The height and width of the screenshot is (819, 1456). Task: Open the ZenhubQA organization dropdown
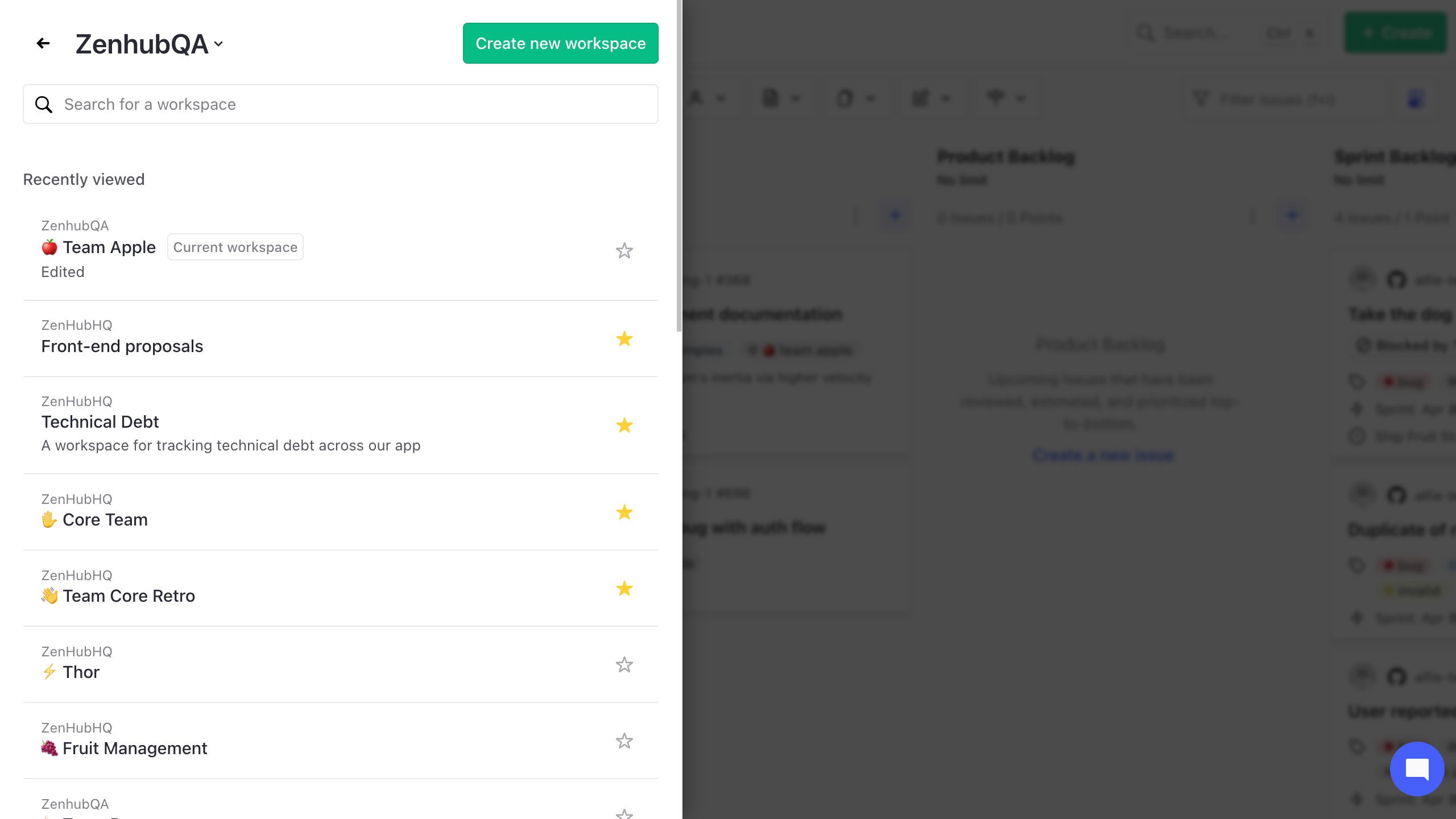coord(149,44)
